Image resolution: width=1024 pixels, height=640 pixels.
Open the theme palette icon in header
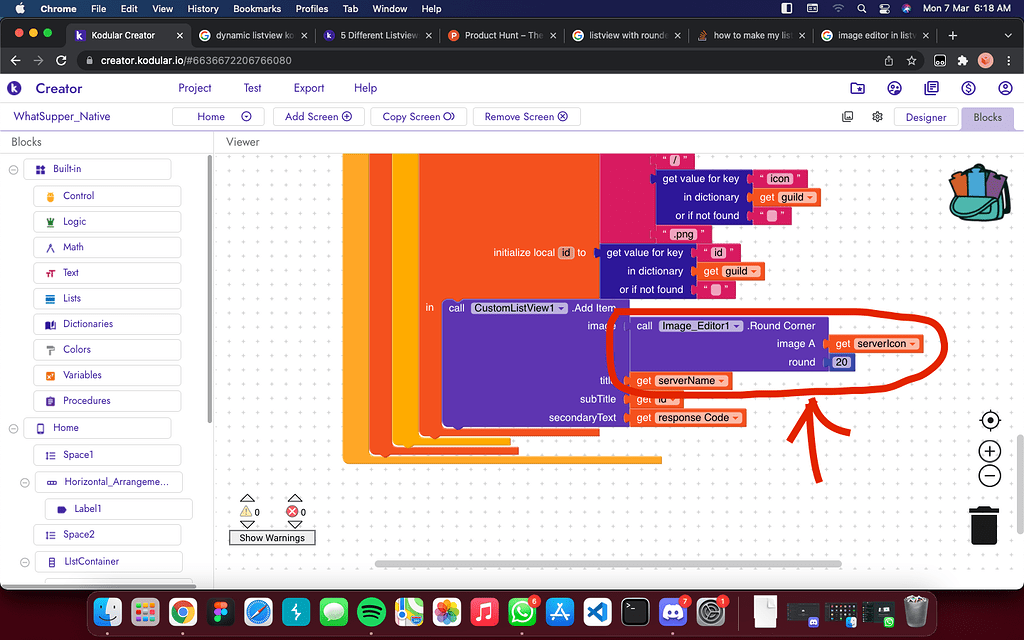click(895, 88)
